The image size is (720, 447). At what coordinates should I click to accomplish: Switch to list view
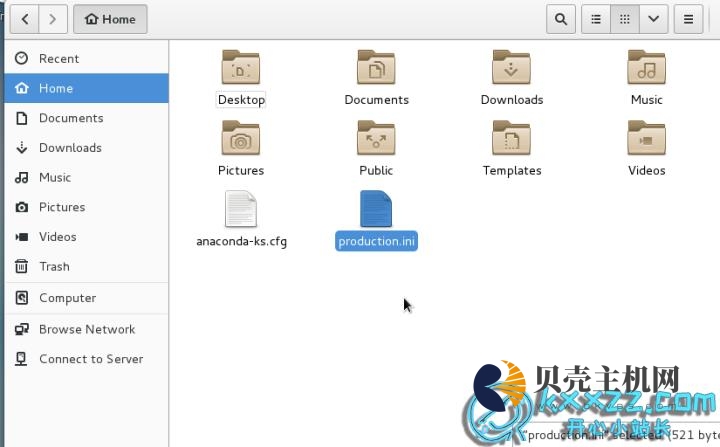(x=595, y=19)
